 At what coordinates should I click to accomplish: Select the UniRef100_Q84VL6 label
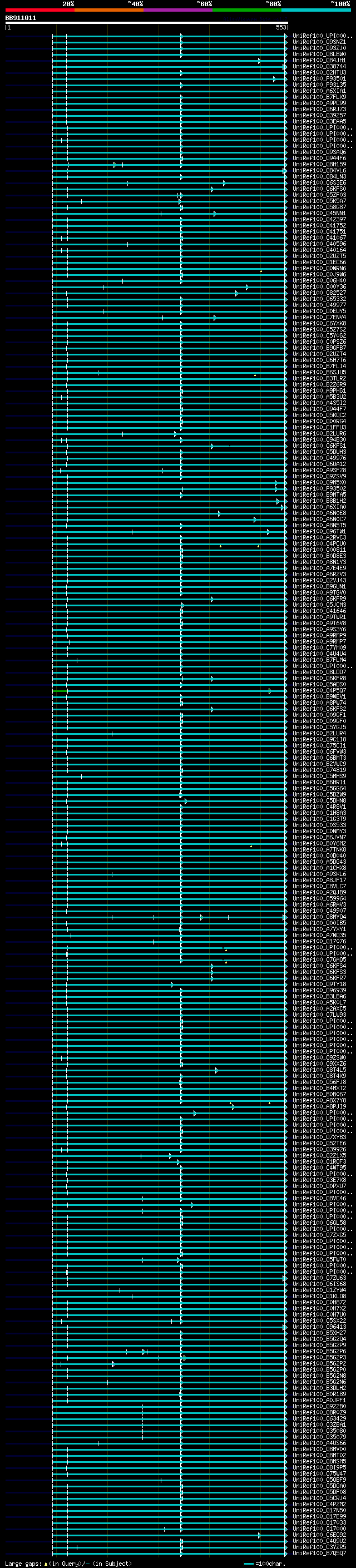coord(319,170)
